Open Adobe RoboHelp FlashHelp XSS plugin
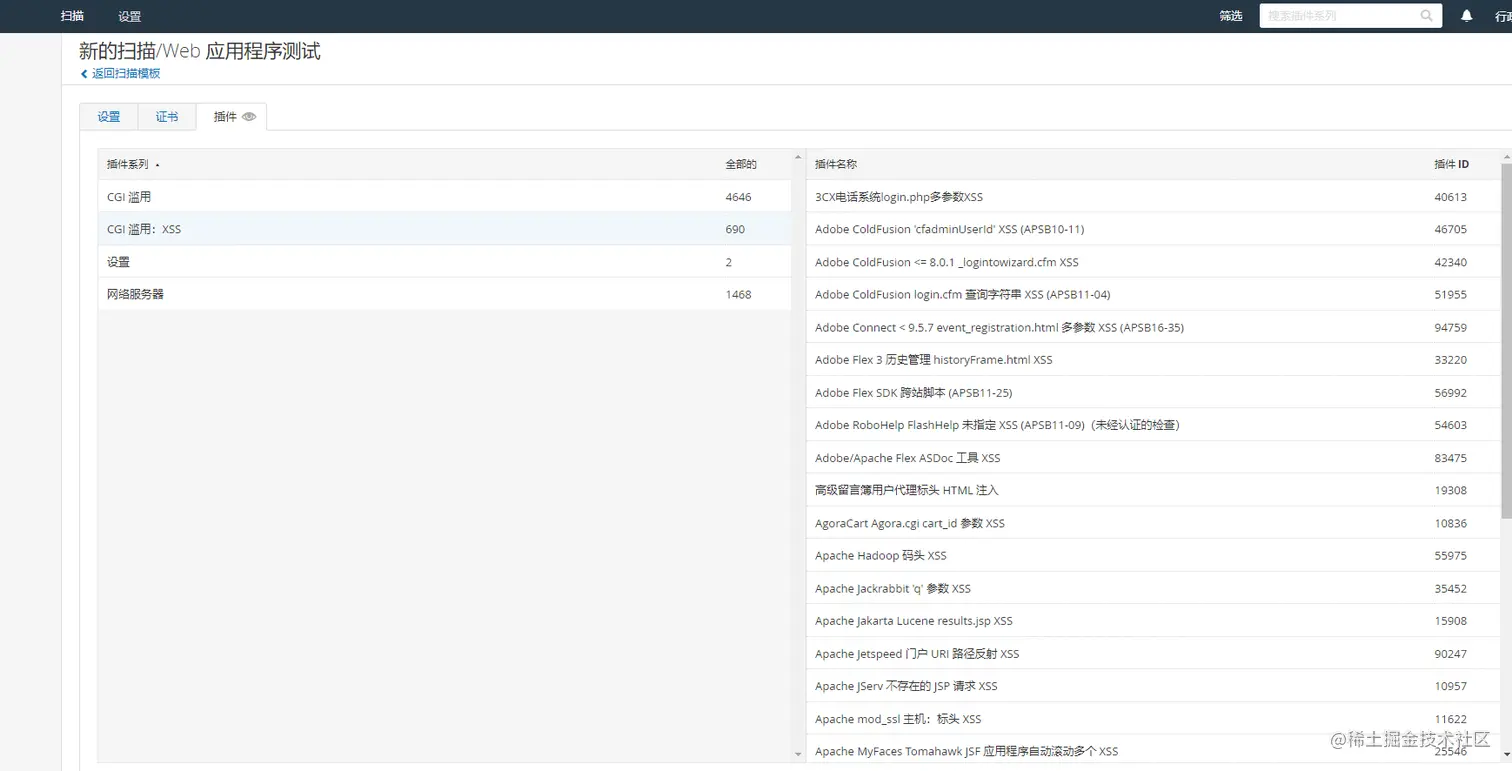 click(x=997, y=425)
